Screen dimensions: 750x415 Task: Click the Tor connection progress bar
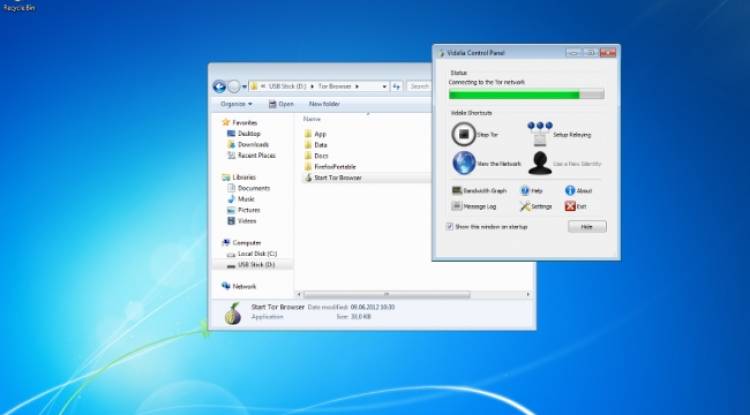click(x=526, y=94)
